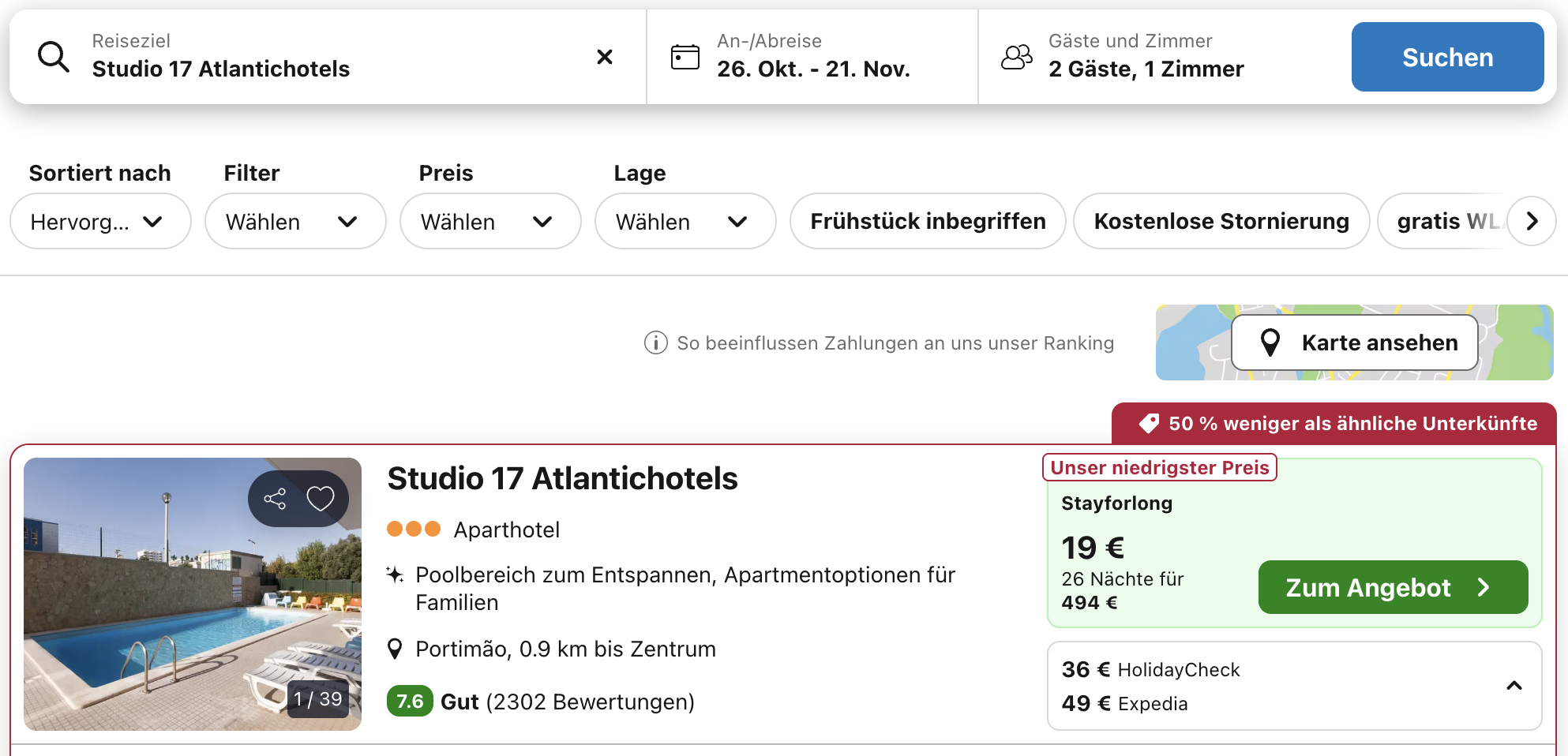The width and height of the screenshot is (1568, 756).
Task: Click the guests icon
Action: (x=1017, y=57)
